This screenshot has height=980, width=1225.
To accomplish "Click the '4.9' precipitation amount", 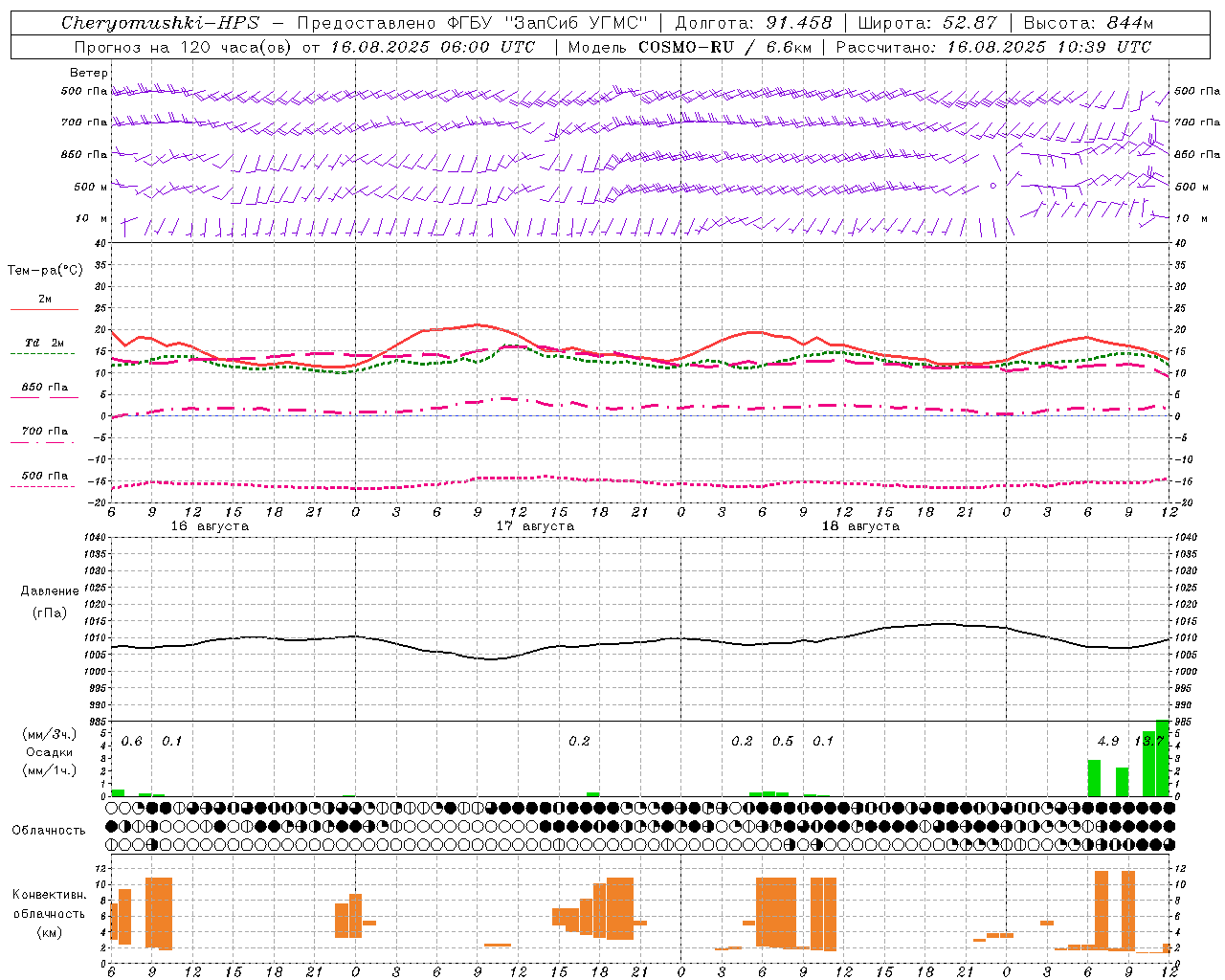I will tap(1108, 741).
